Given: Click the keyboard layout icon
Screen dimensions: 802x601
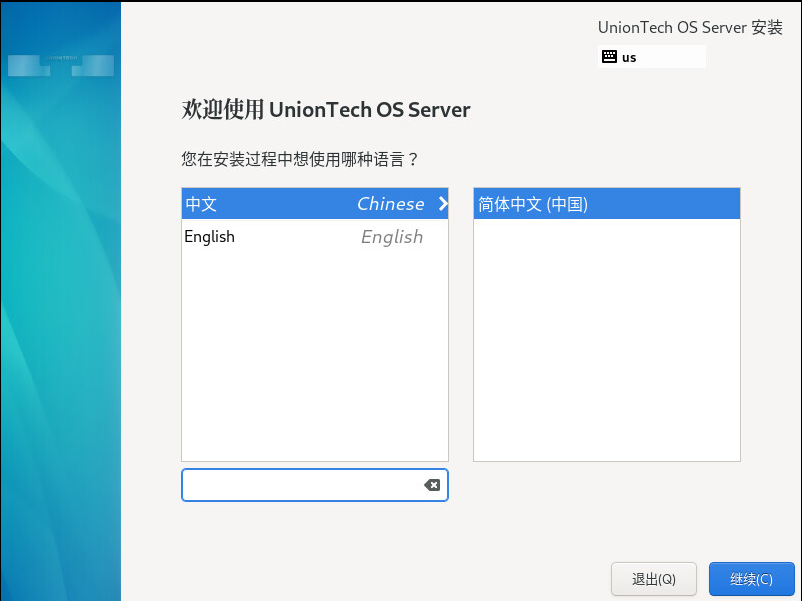Looking at the screenshot, I should point(609,57).
